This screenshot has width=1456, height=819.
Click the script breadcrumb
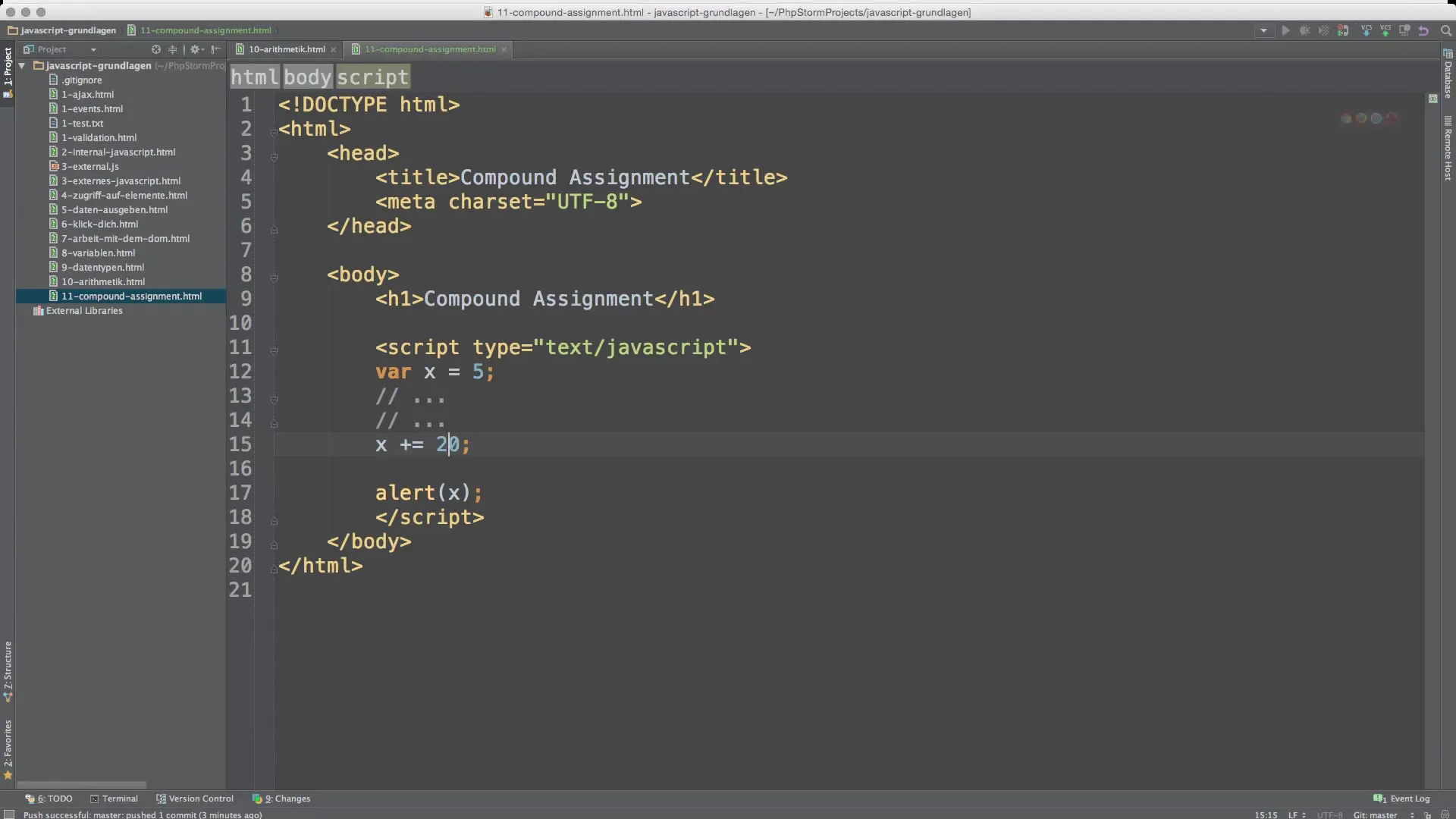coord(372,77)
